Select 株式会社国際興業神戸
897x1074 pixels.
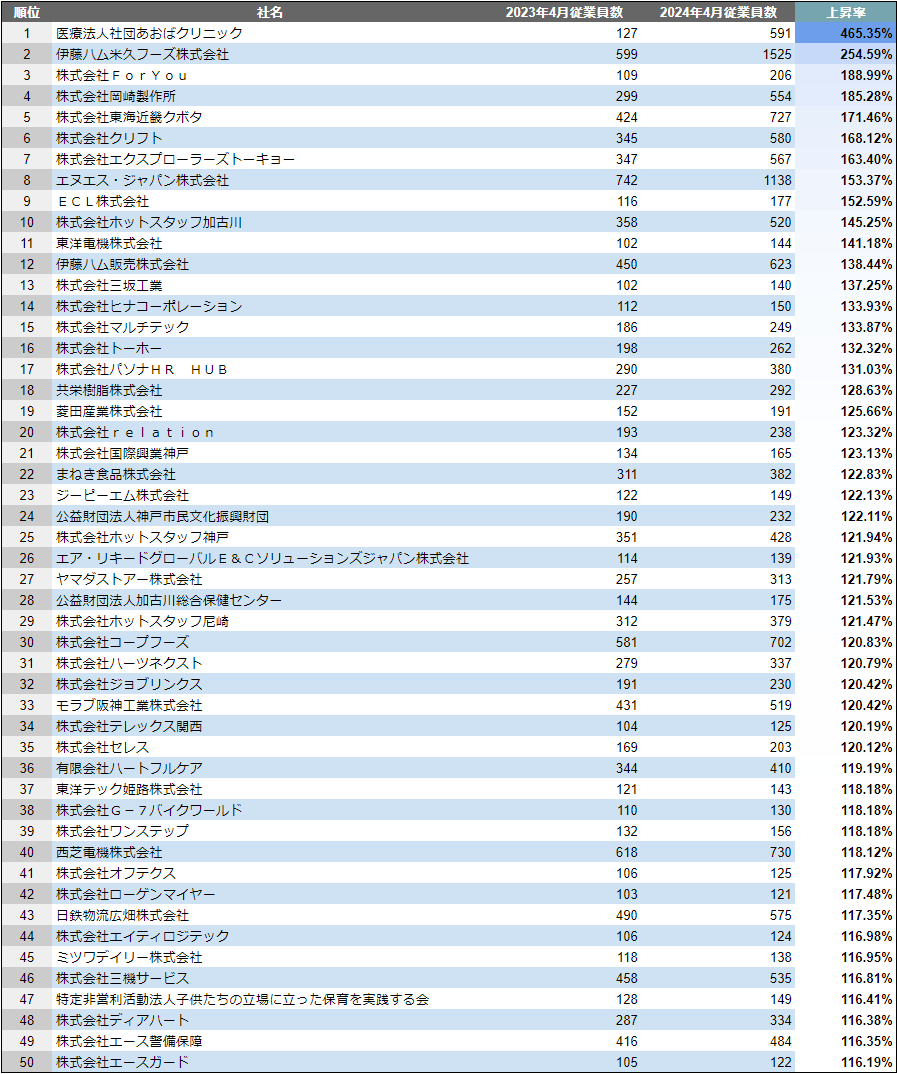click(x=123, y=453)
